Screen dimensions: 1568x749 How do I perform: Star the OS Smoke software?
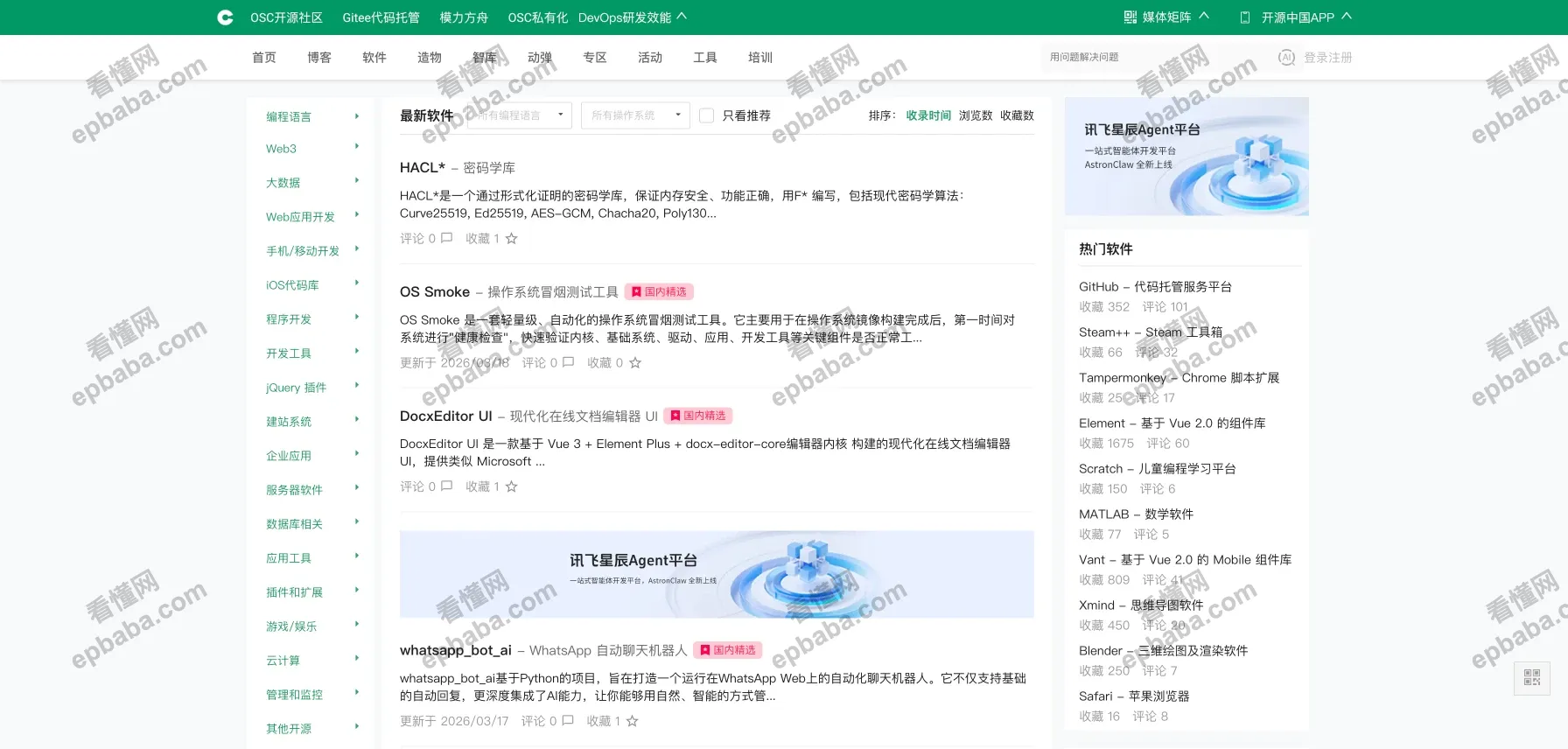pos(635,362)
